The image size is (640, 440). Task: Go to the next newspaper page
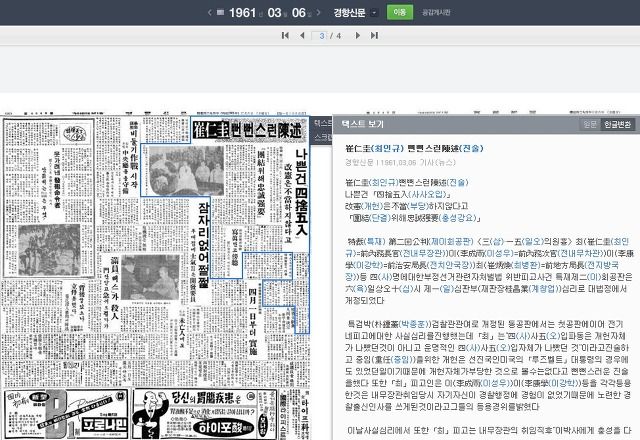(358, 36)
